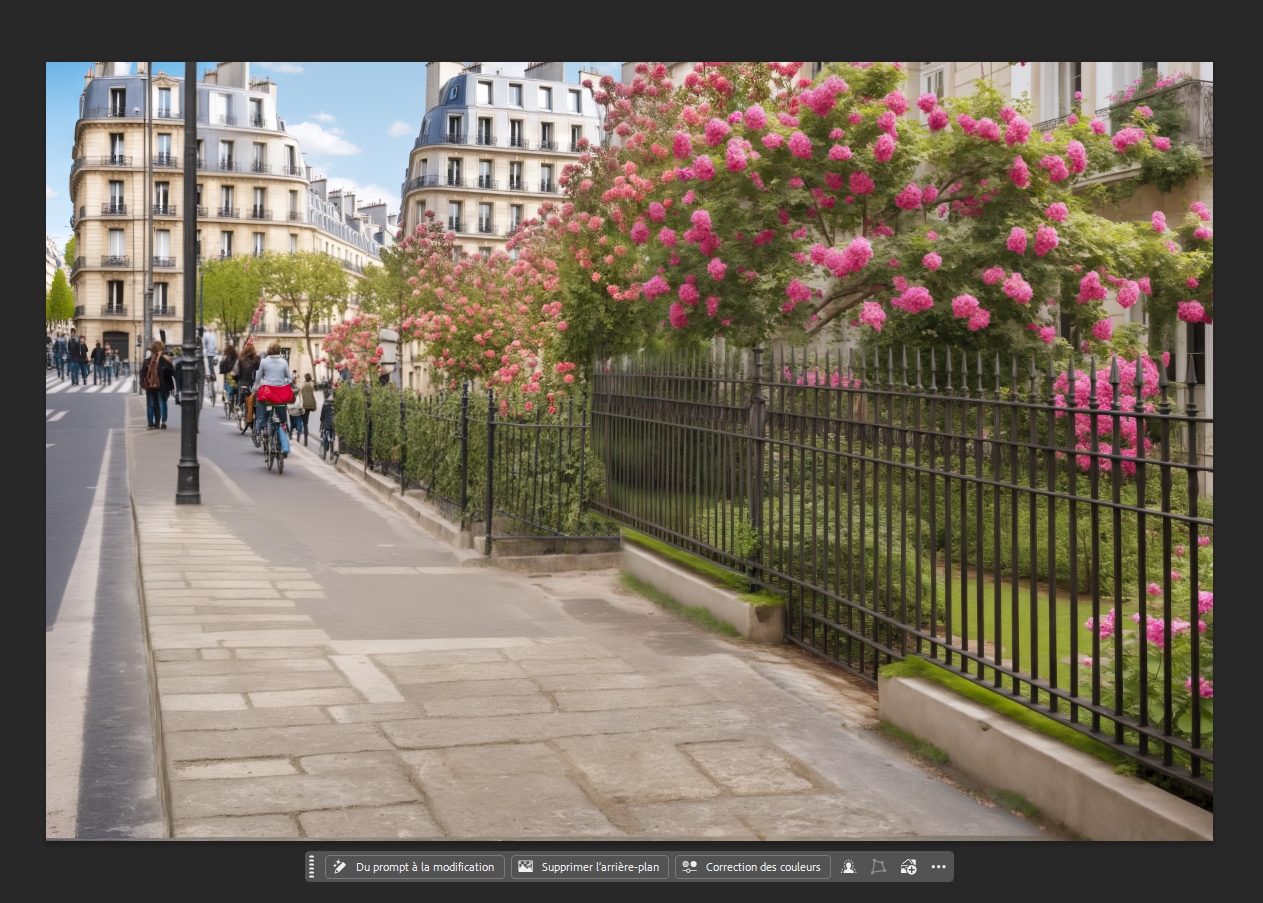
Task: Click the cyclist carrying the red bag
Action: pyautogui.click(x=273, y=403)
